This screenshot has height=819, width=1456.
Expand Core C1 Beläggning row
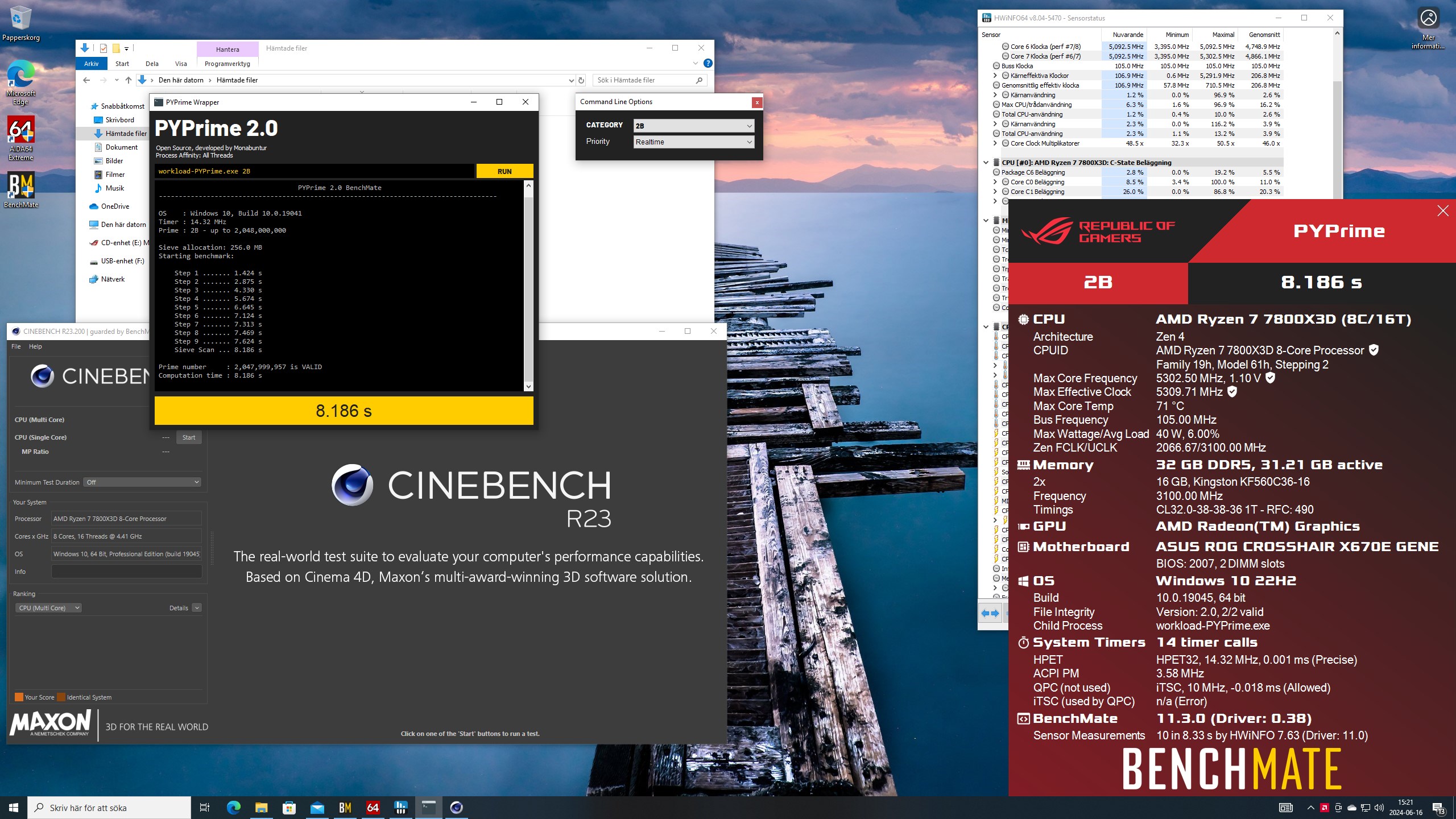(x=995, y=192)
